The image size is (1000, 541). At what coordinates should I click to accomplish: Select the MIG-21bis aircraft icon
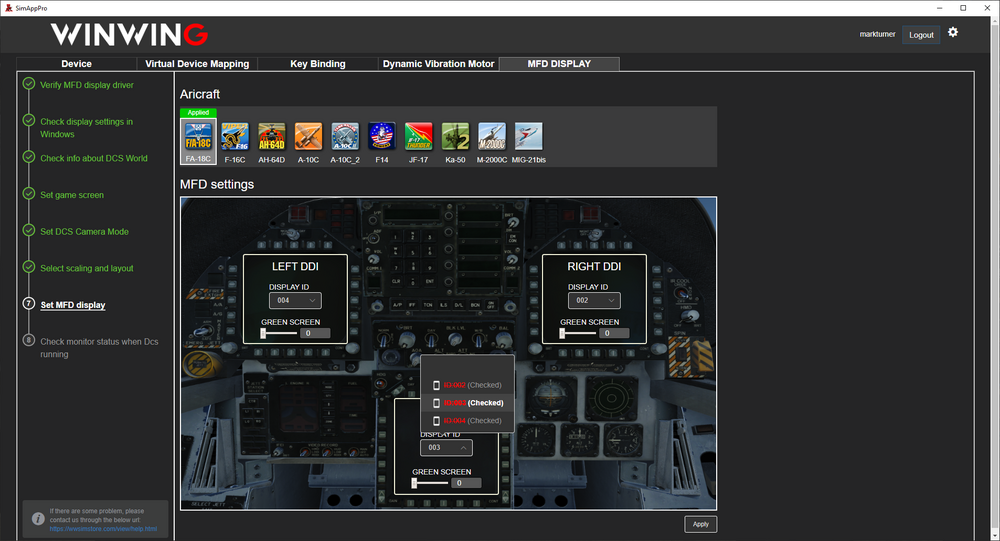coord(528,137)
